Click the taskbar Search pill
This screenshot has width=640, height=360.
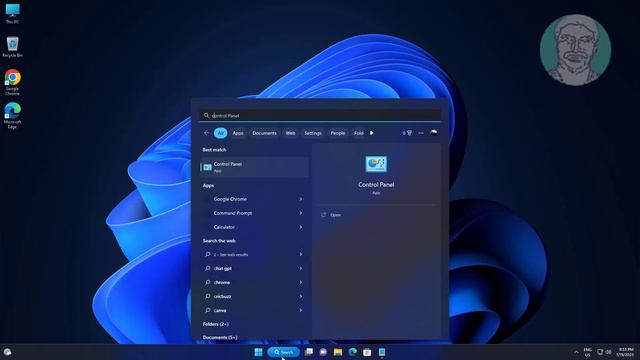[284, 352]
